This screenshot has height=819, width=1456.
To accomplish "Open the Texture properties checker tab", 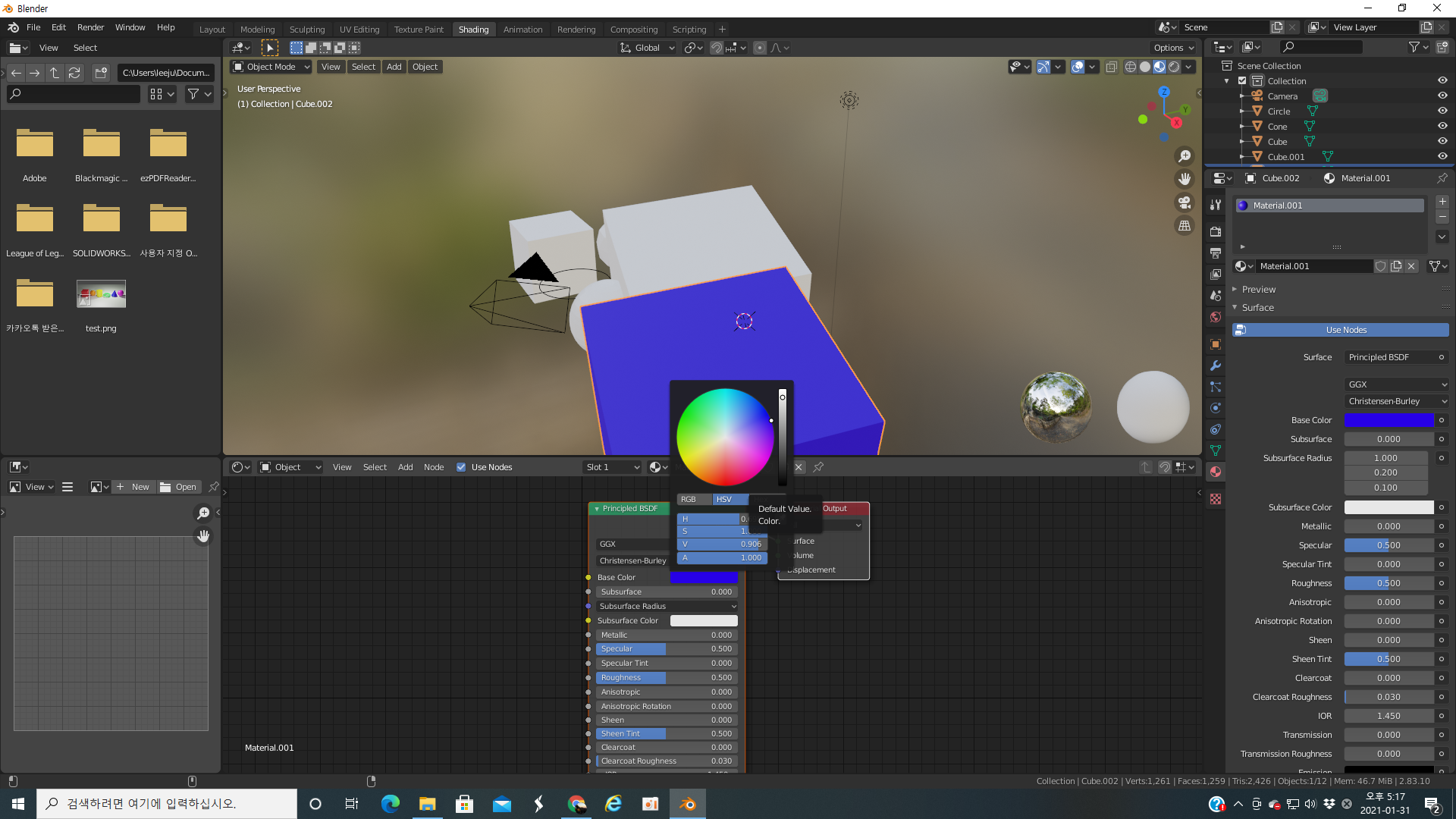I will (1216, 499).
